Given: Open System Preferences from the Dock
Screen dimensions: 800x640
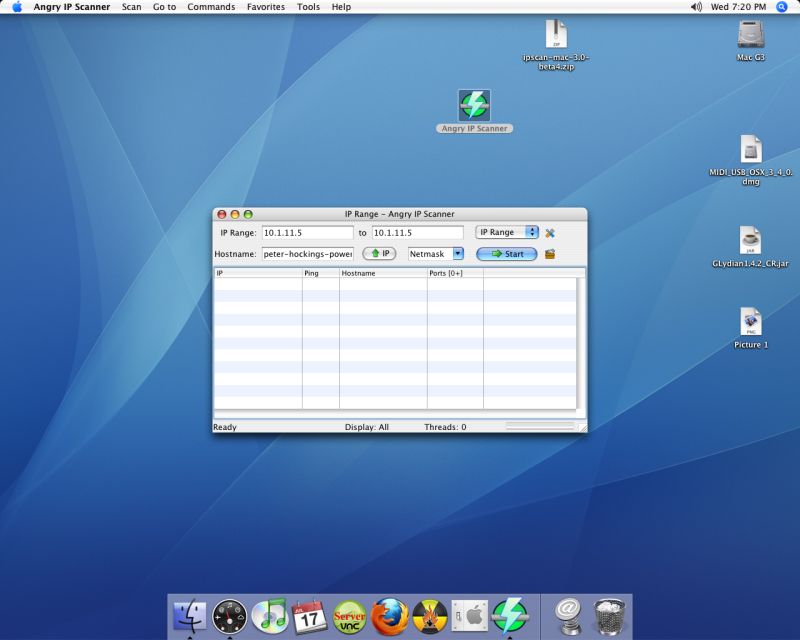Looking at the screenshot, I should (469, 617).
